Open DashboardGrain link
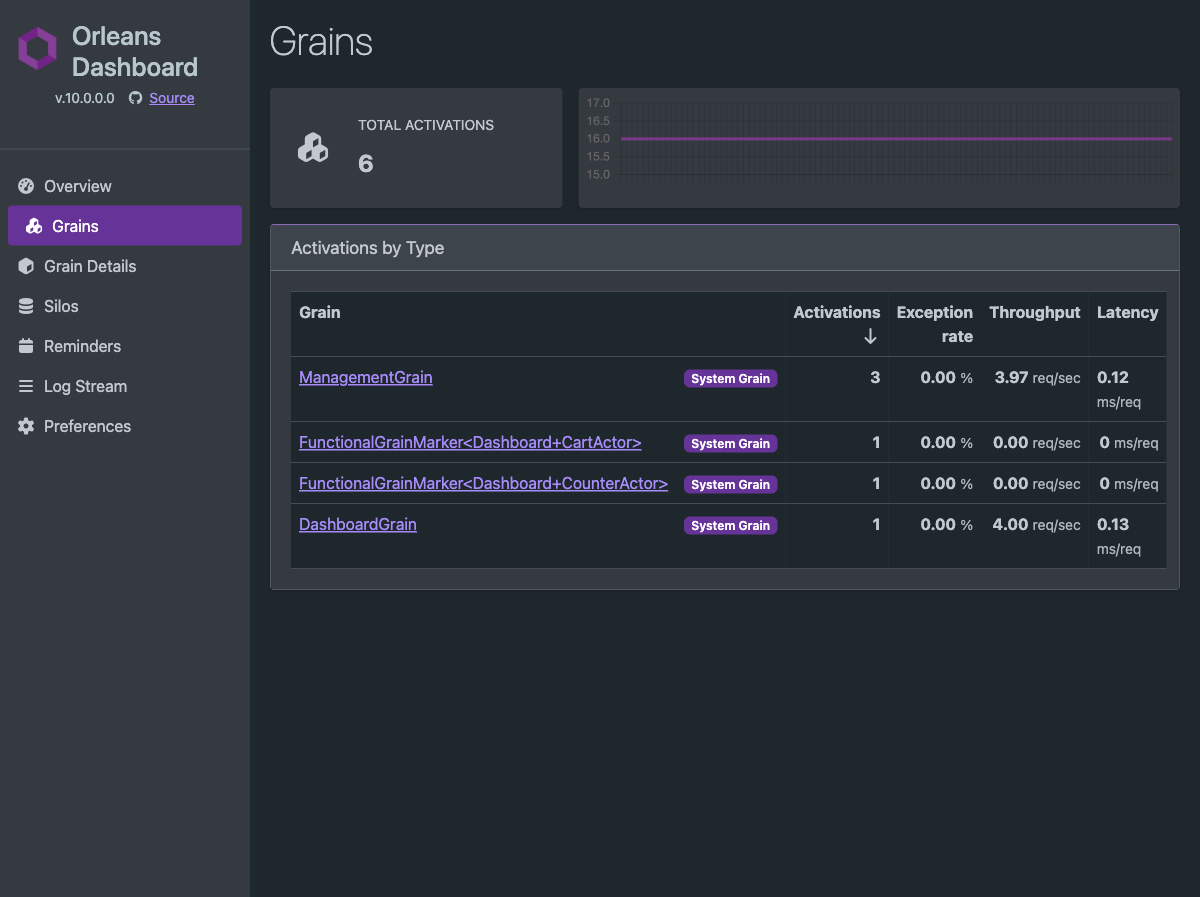The width and height of the screenshot is (1200, 897). [x=358, y=524]
